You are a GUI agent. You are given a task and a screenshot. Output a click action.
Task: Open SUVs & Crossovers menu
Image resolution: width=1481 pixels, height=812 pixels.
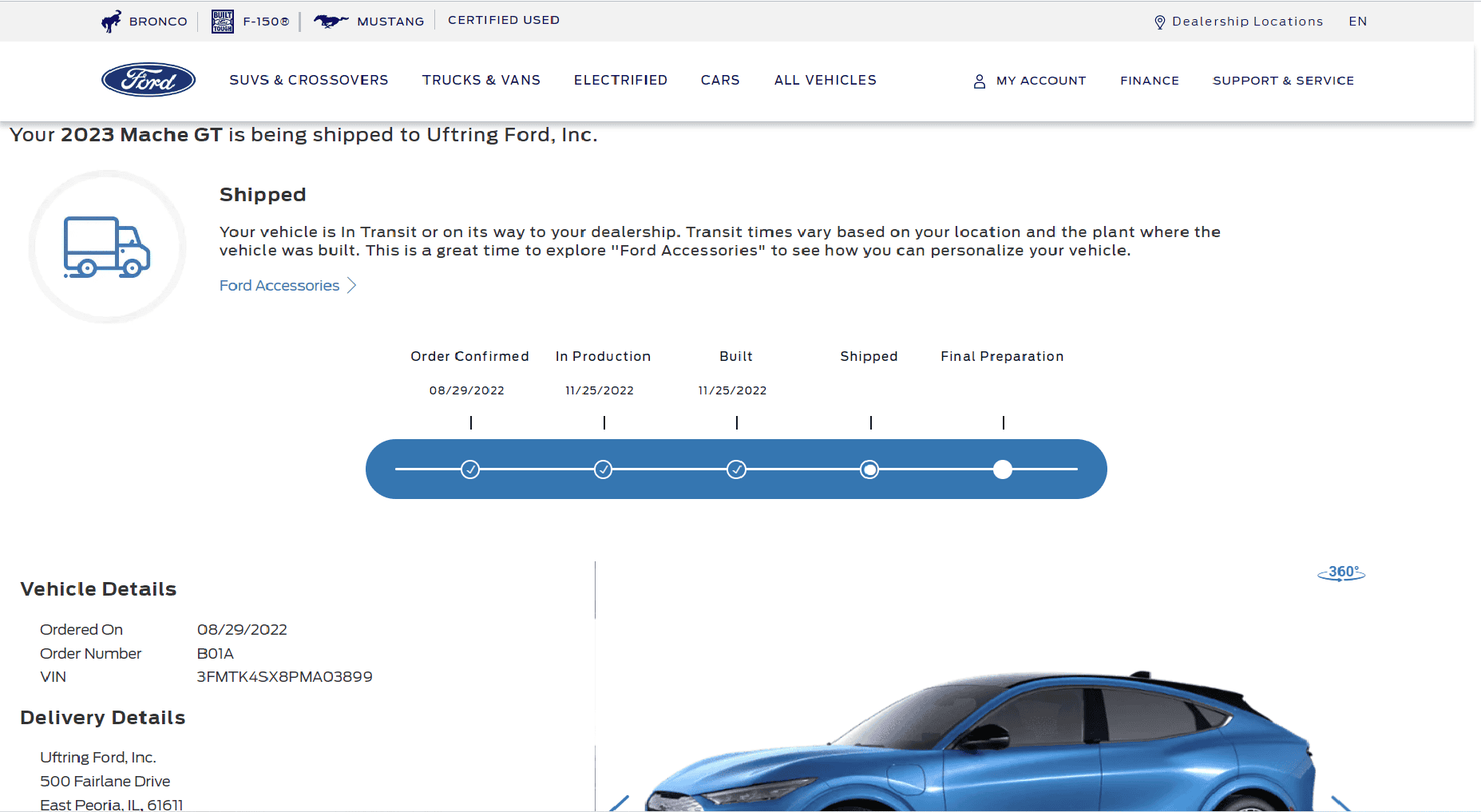point(309,80)
